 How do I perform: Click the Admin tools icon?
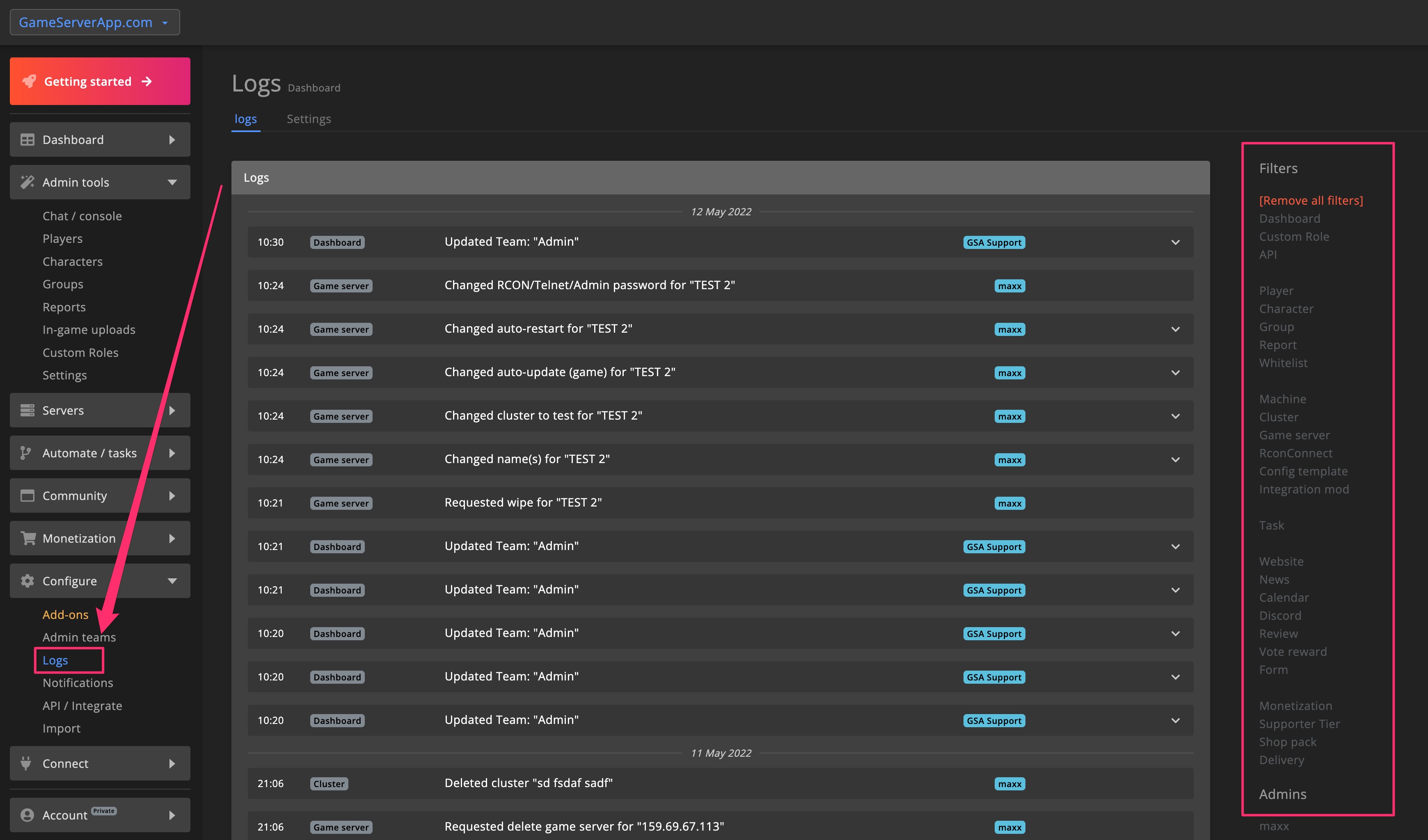(27, 182)
